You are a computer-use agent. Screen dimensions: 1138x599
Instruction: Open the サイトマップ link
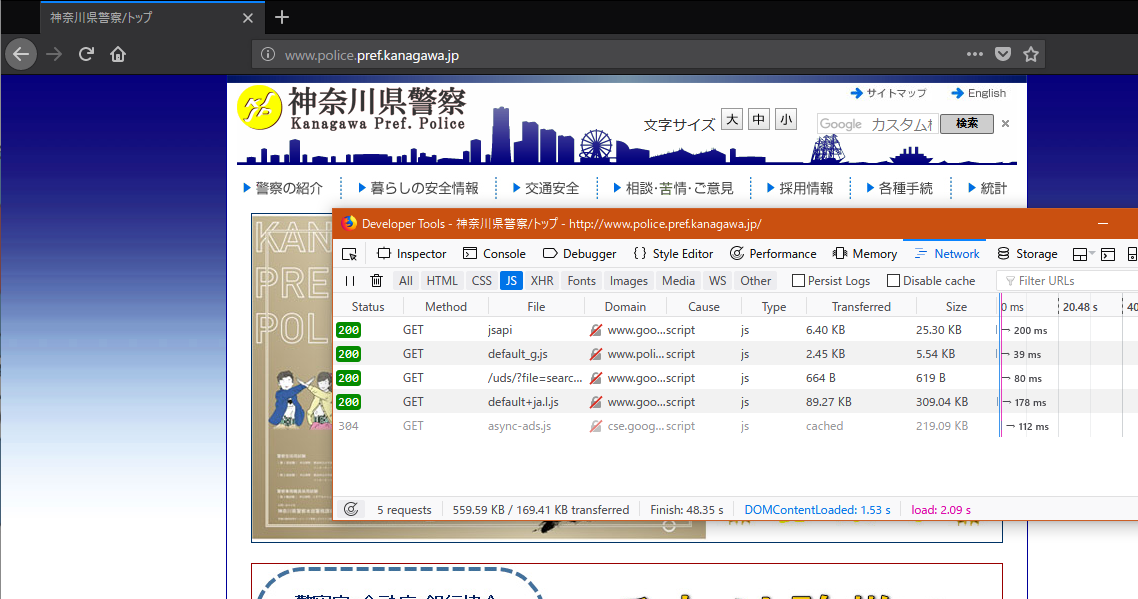click(x=888, y=93)
